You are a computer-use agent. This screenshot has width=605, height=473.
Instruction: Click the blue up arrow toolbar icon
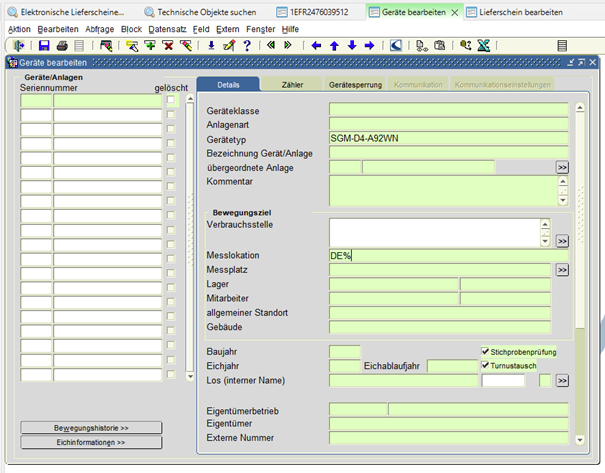(334, 46)
